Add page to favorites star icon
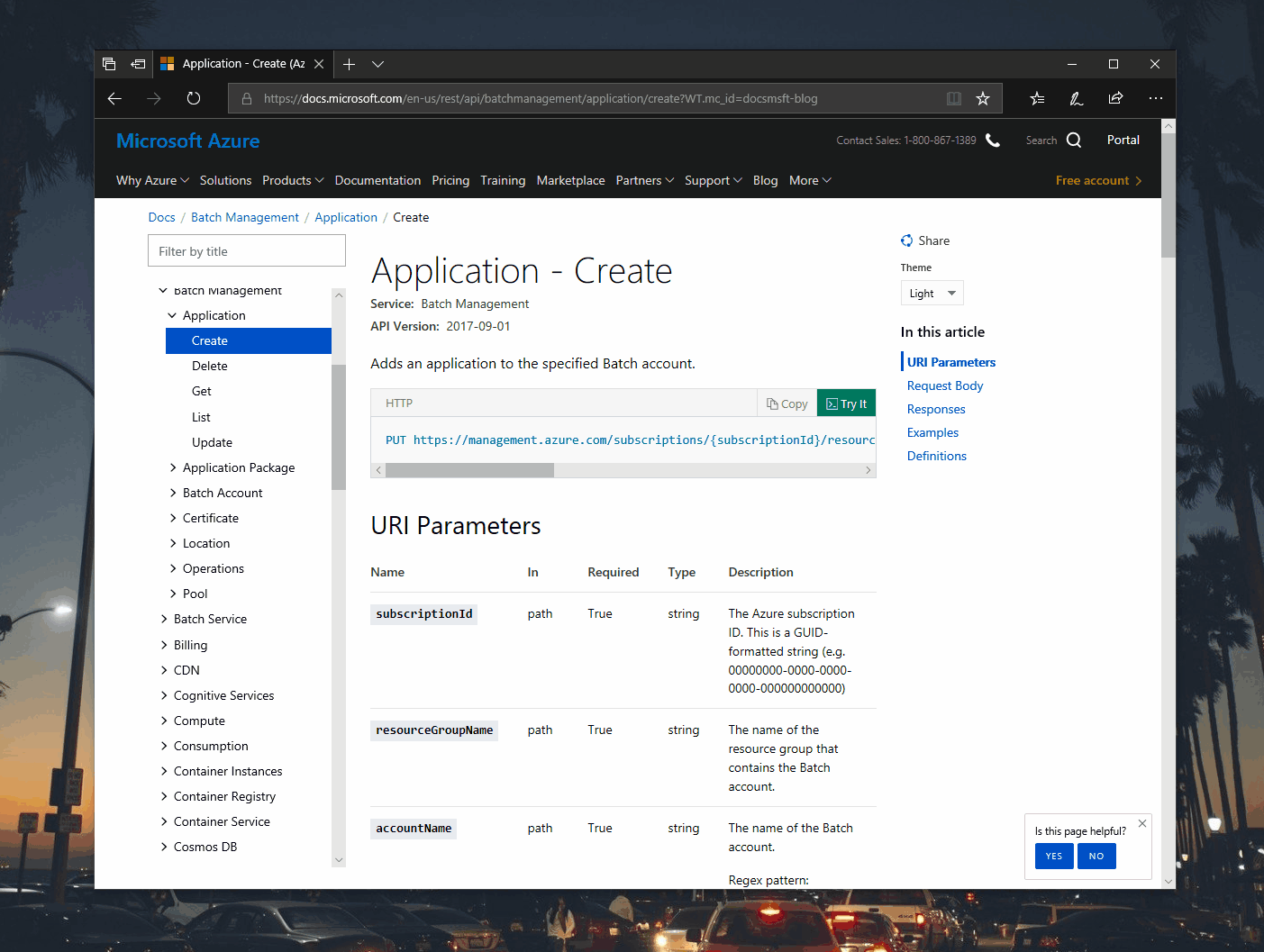The image size is (1264, 952). [983, 99]
